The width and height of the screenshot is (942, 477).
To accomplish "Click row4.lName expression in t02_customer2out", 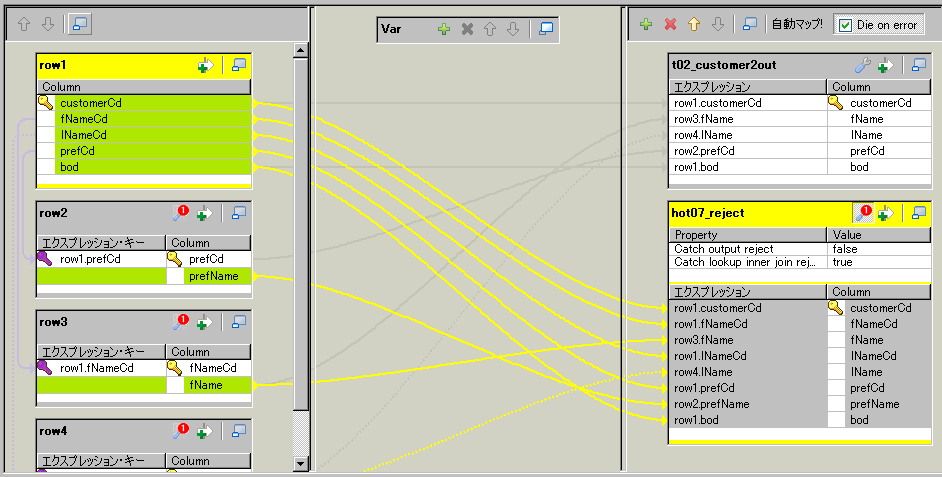I will coord(748,135).
